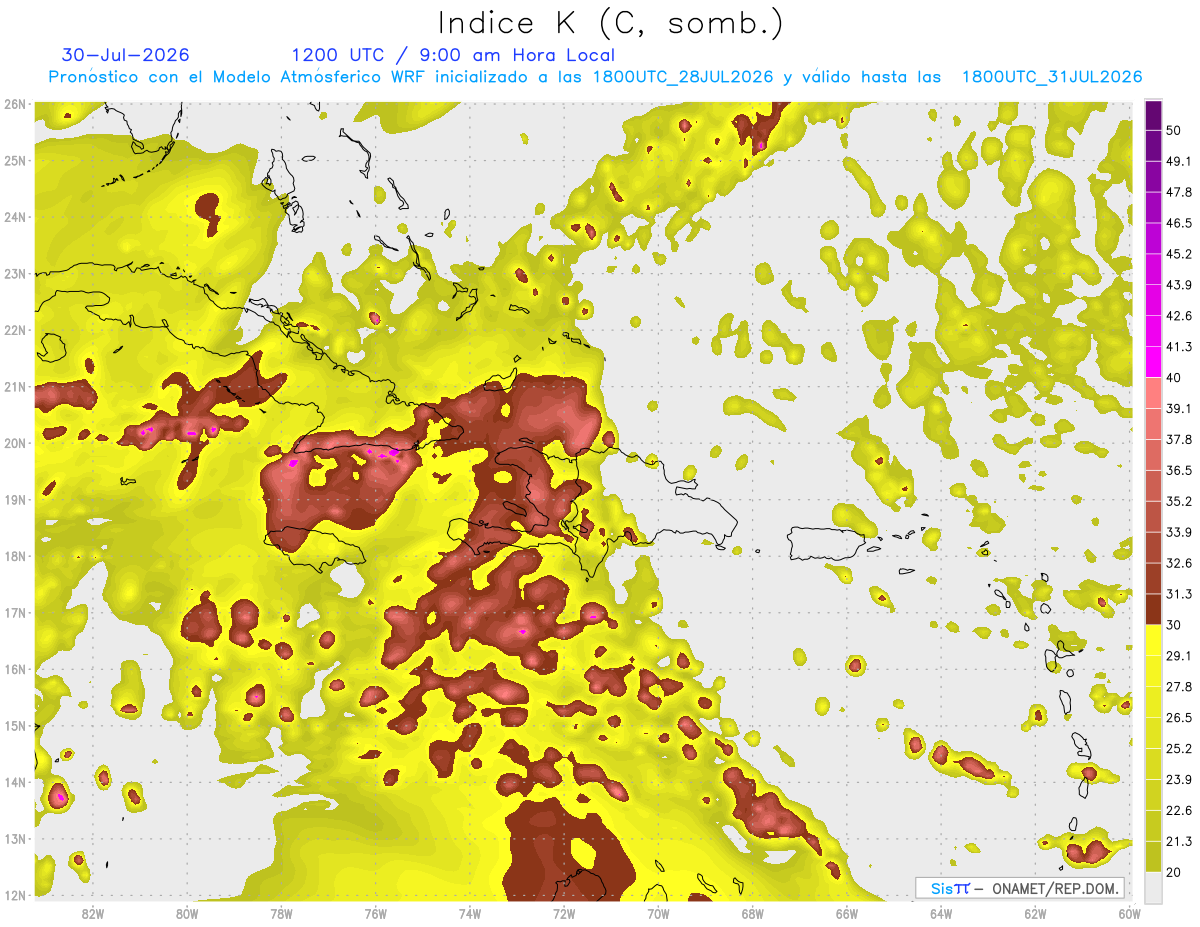1200x927 pixels.
Task: Click the colorbar value 46.5
Action: (1179, 223)
